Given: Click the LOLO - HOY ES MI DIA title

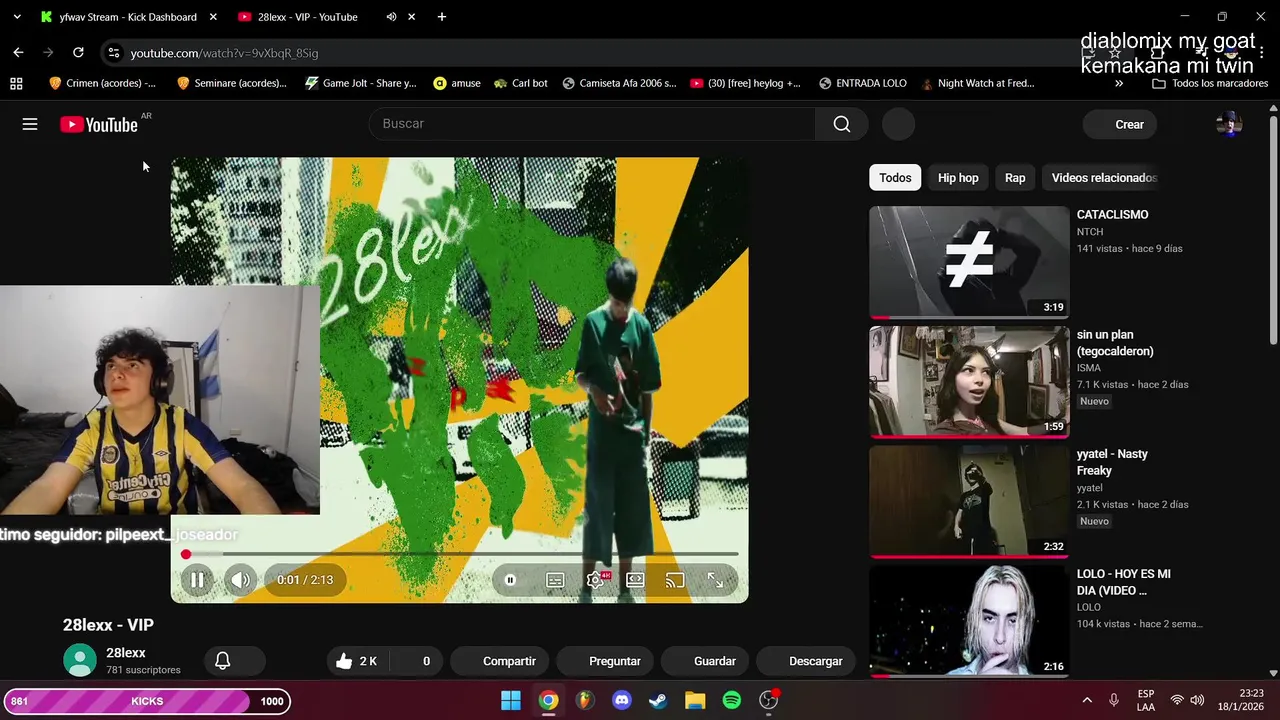Looking at the screenshot, I should tap(1123, 582).
